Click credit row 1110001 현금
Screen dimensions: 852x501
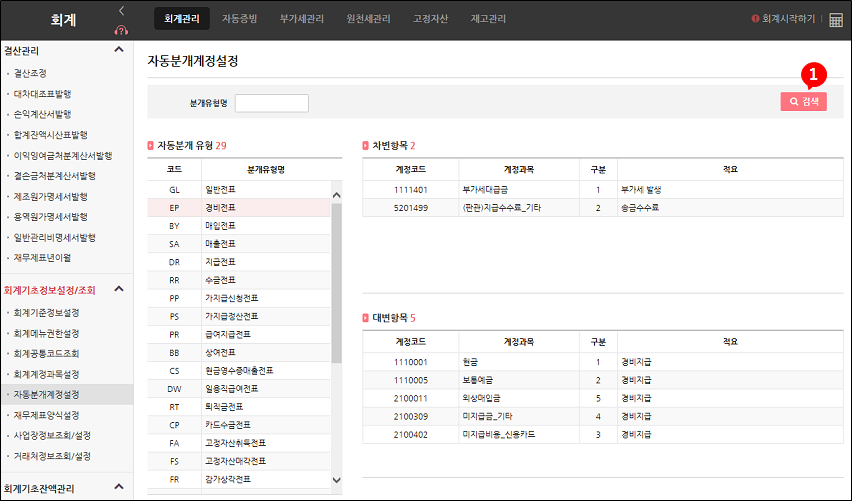point(603,362)
